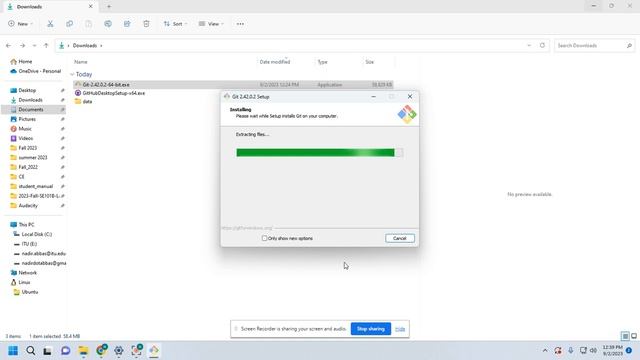Open Desktop in the sidebar
The height and width of the screenshot is (360, 640).
(27, 90)
